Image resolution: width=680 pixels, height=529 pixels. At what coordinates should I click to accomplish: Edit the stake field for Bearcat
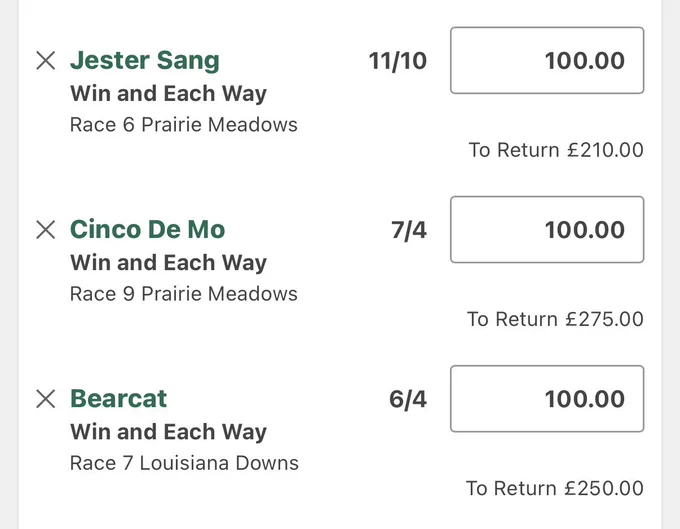[547, 398]
